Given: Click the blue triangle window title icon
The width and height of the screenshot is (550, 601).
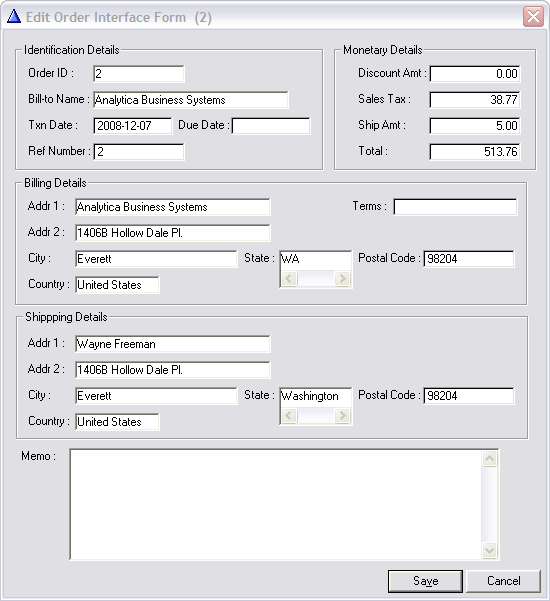Looking at the screenshot, I should pos(14,16).
